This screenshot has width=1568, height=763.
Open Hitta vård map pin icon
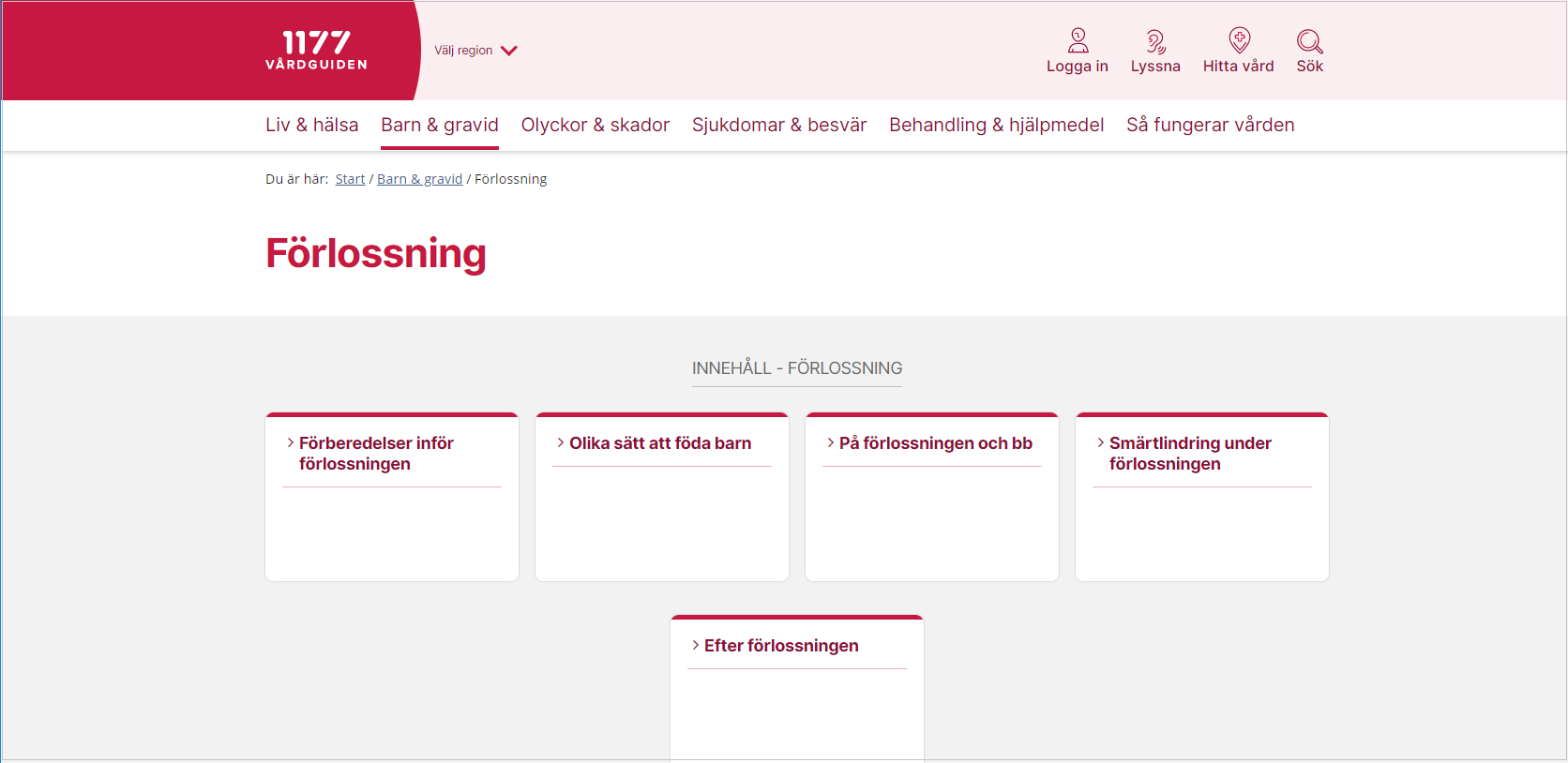point(1239,40)
